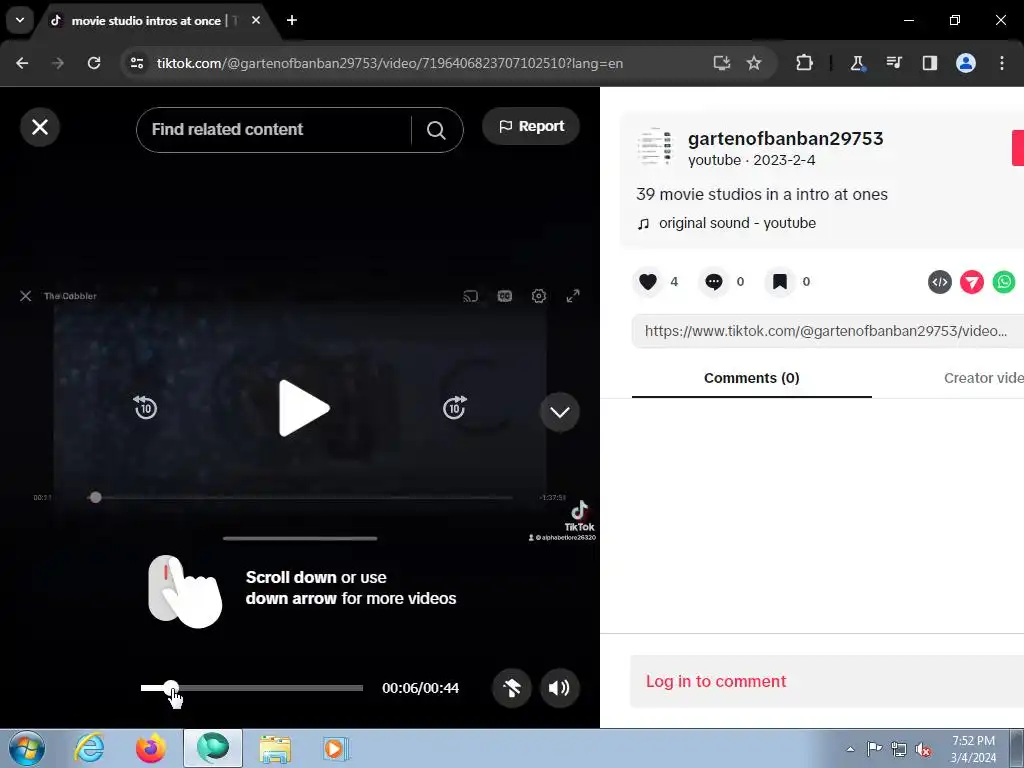The height and width of the screenshot is (768, 1024).
Task: Close the movie studio intros tab
Action: coord(256,20)
